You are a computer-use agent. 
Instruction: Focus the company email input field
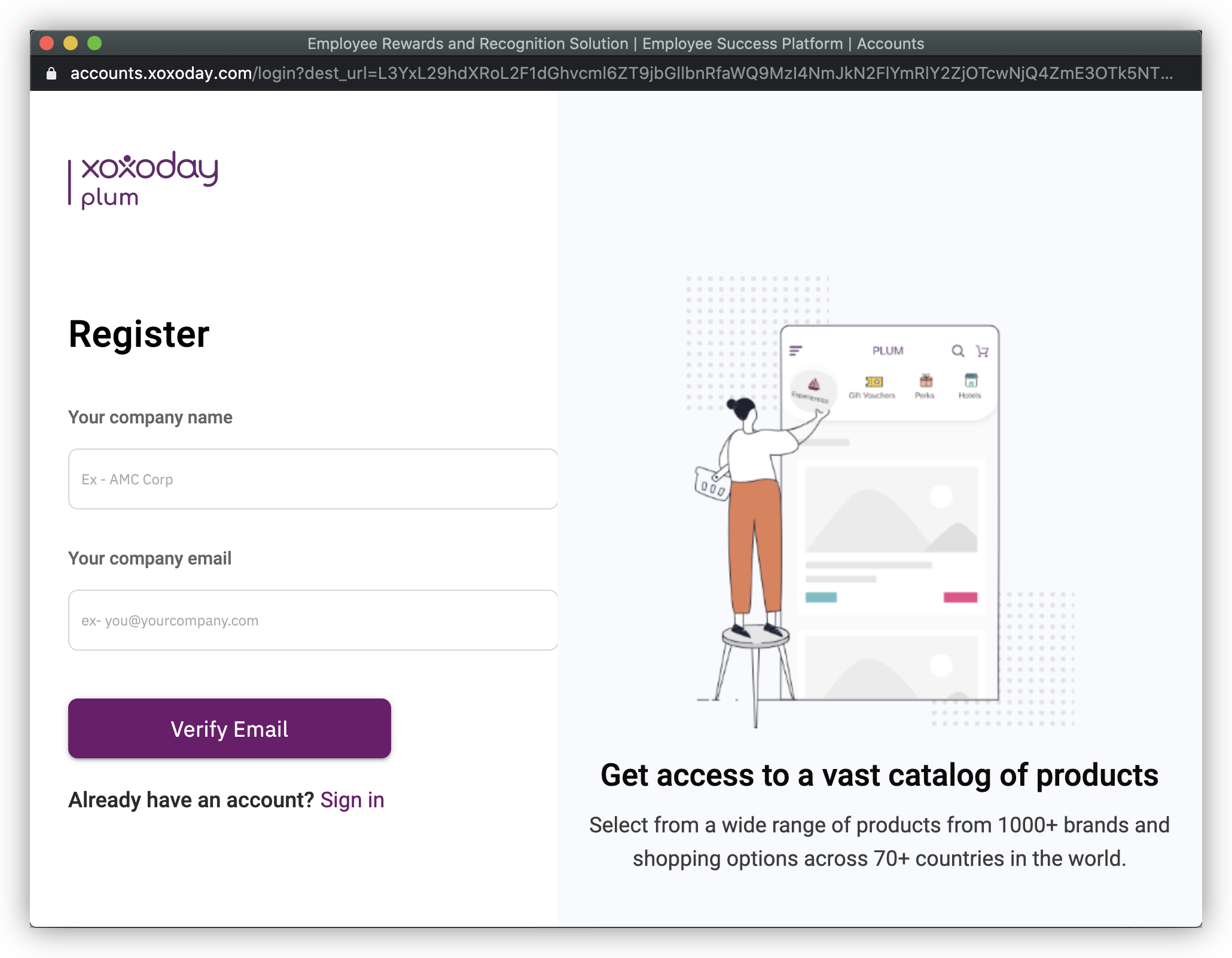[x=313, y=620]
